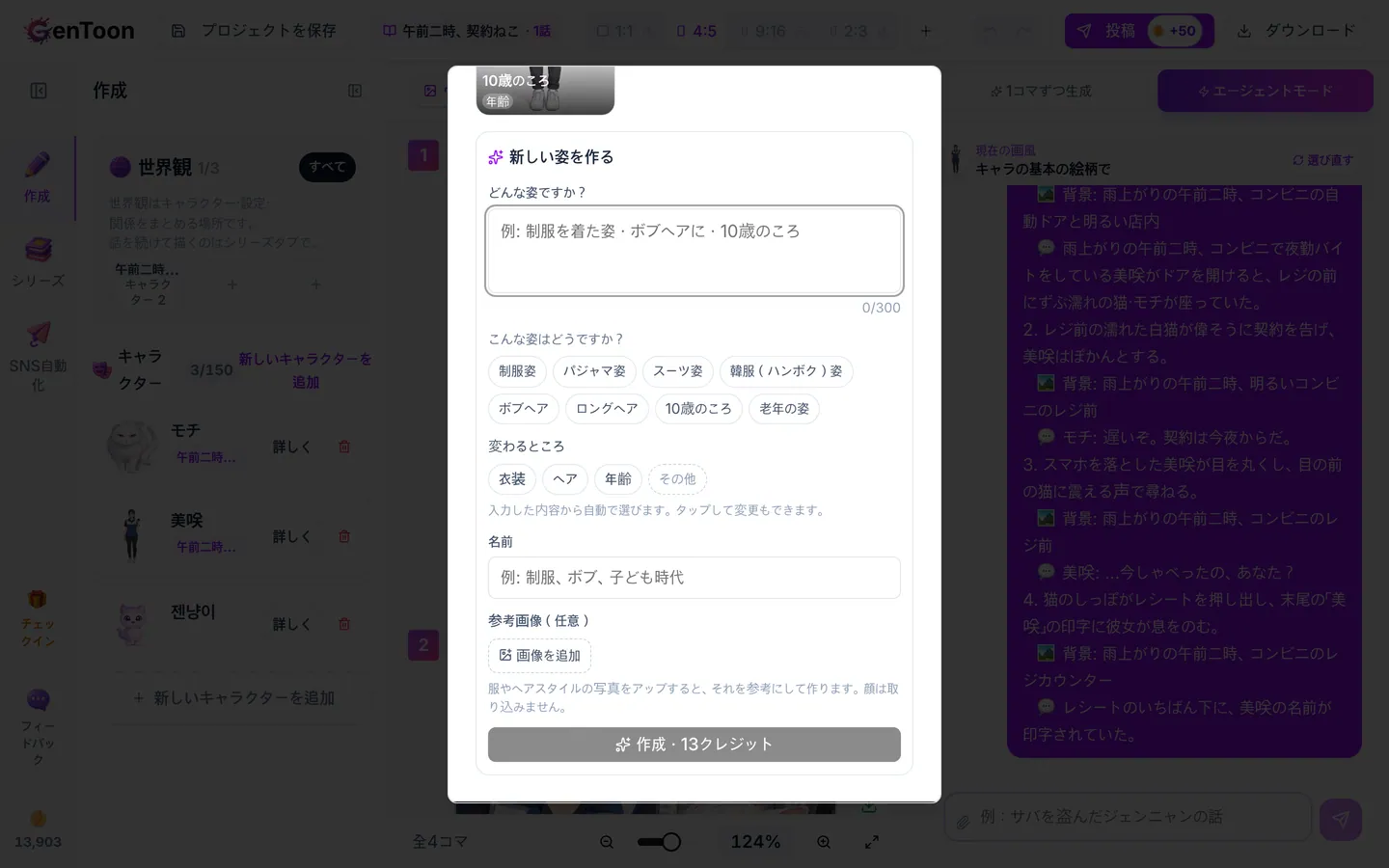
Task: Click the zoom out magnifier icon
Action: point(607,842)
